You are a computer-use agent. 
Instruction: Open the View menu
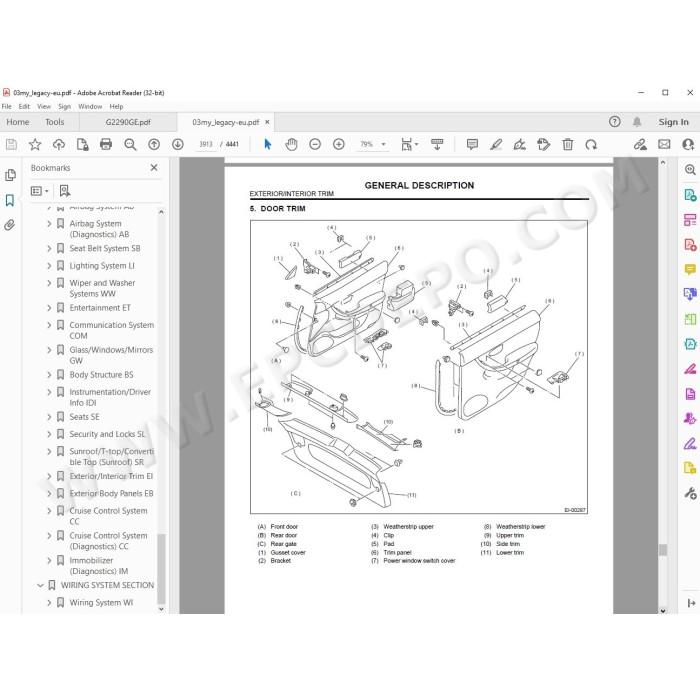click(44, 106)
